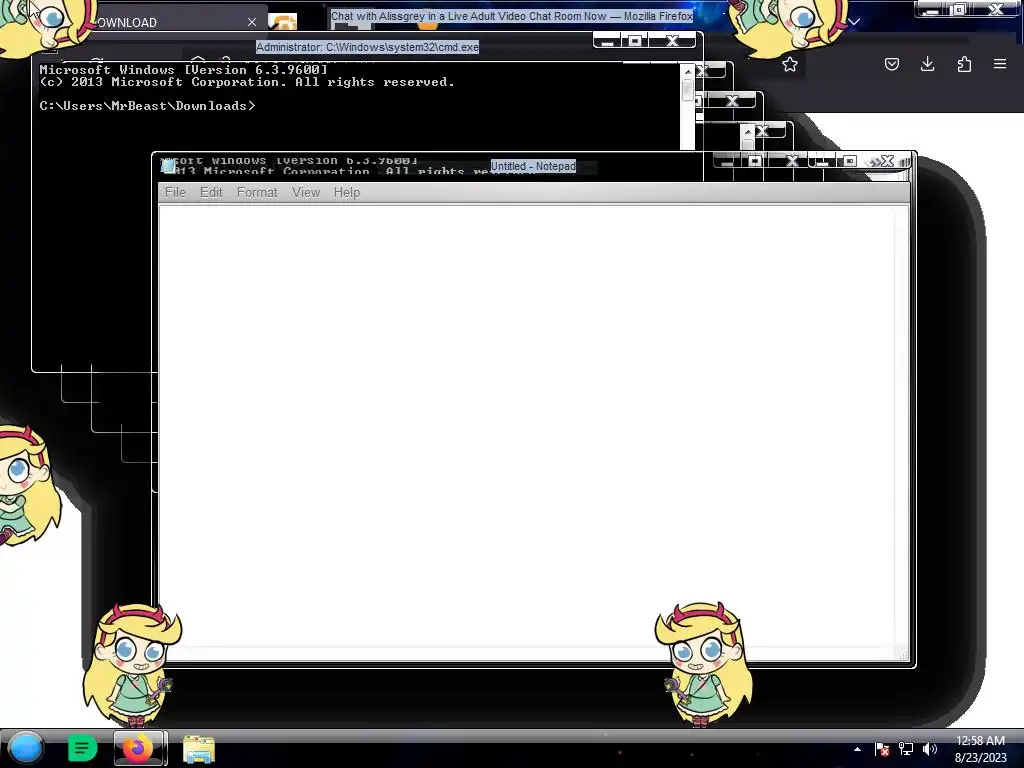
Task: Switch to Firefox from the taskbar
Action: [x=139, y=748]
